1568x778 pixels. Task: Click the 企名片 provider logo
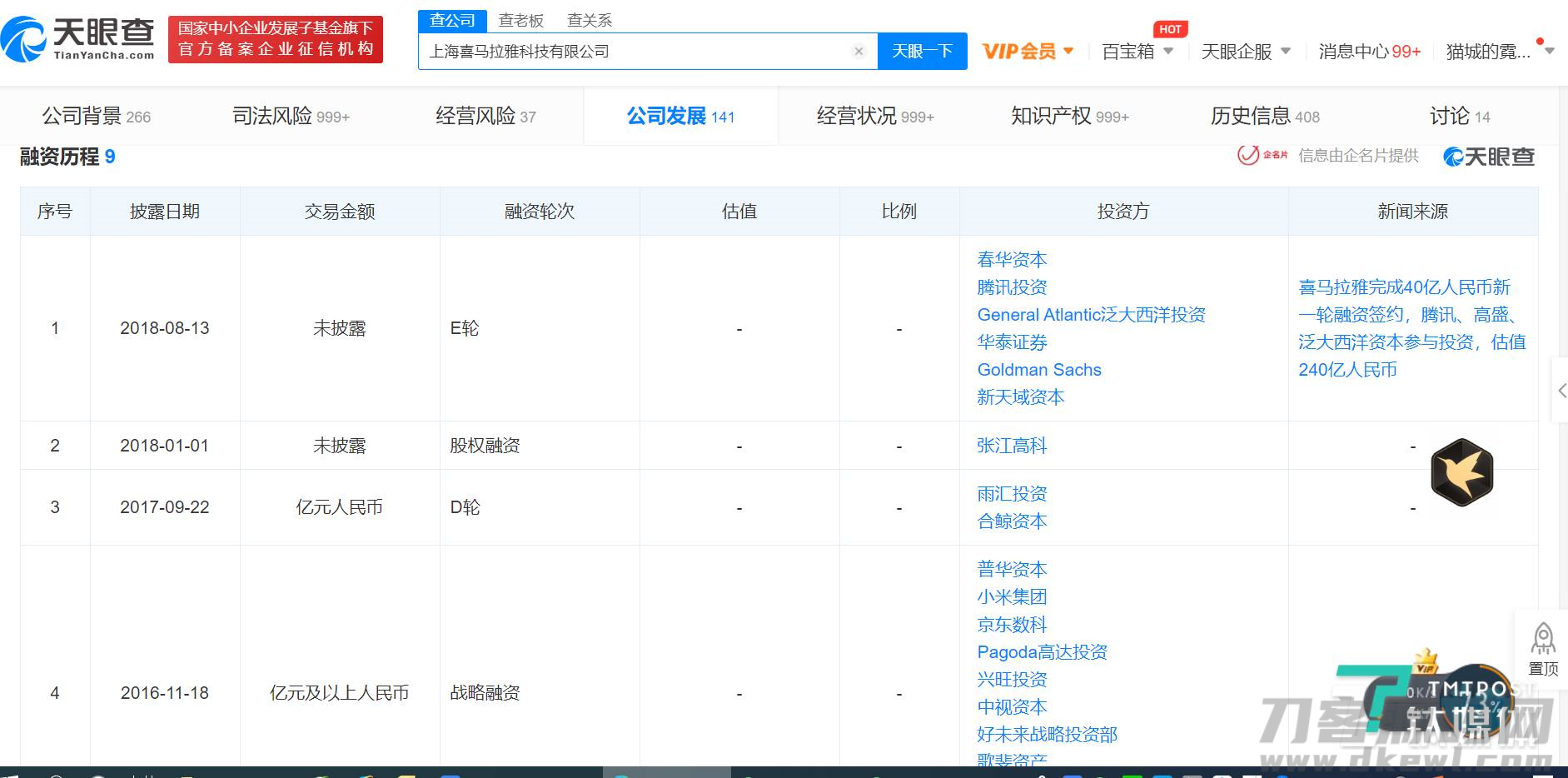[1262, 155]
